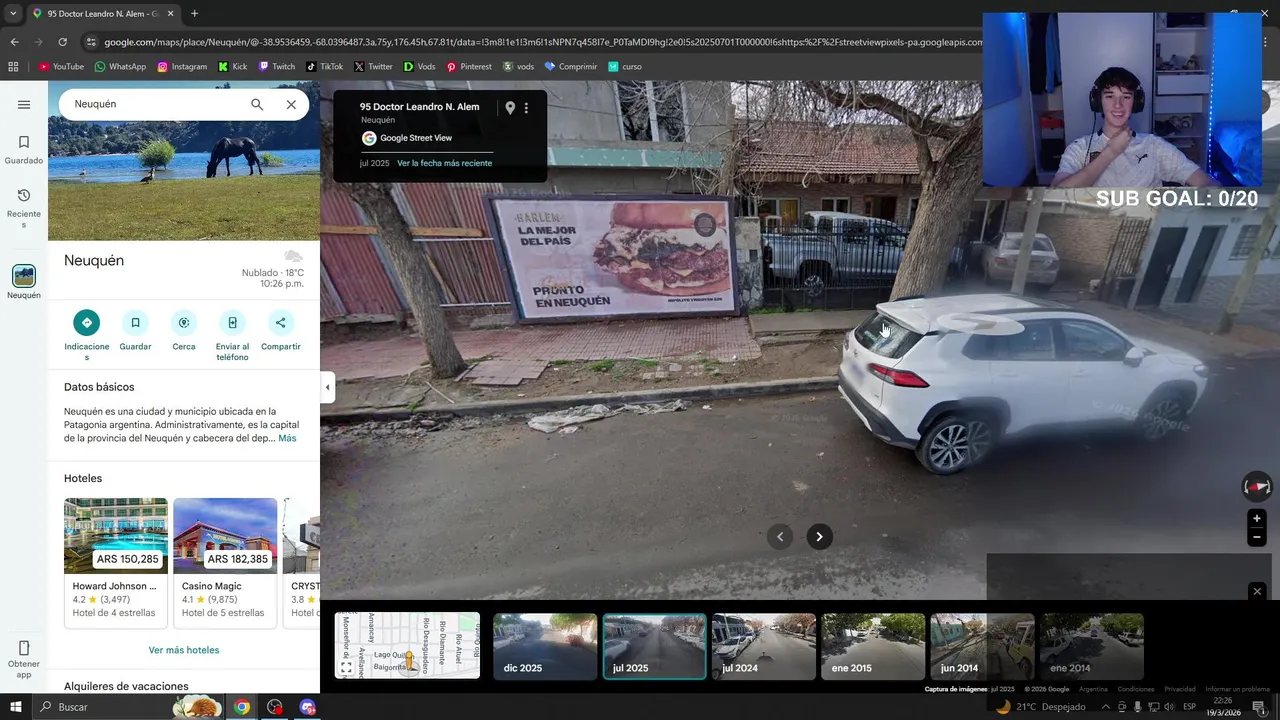Viewport: 1280px width, 720px height.
Task: Open the Recientes history panel
Action: [24, 207]
